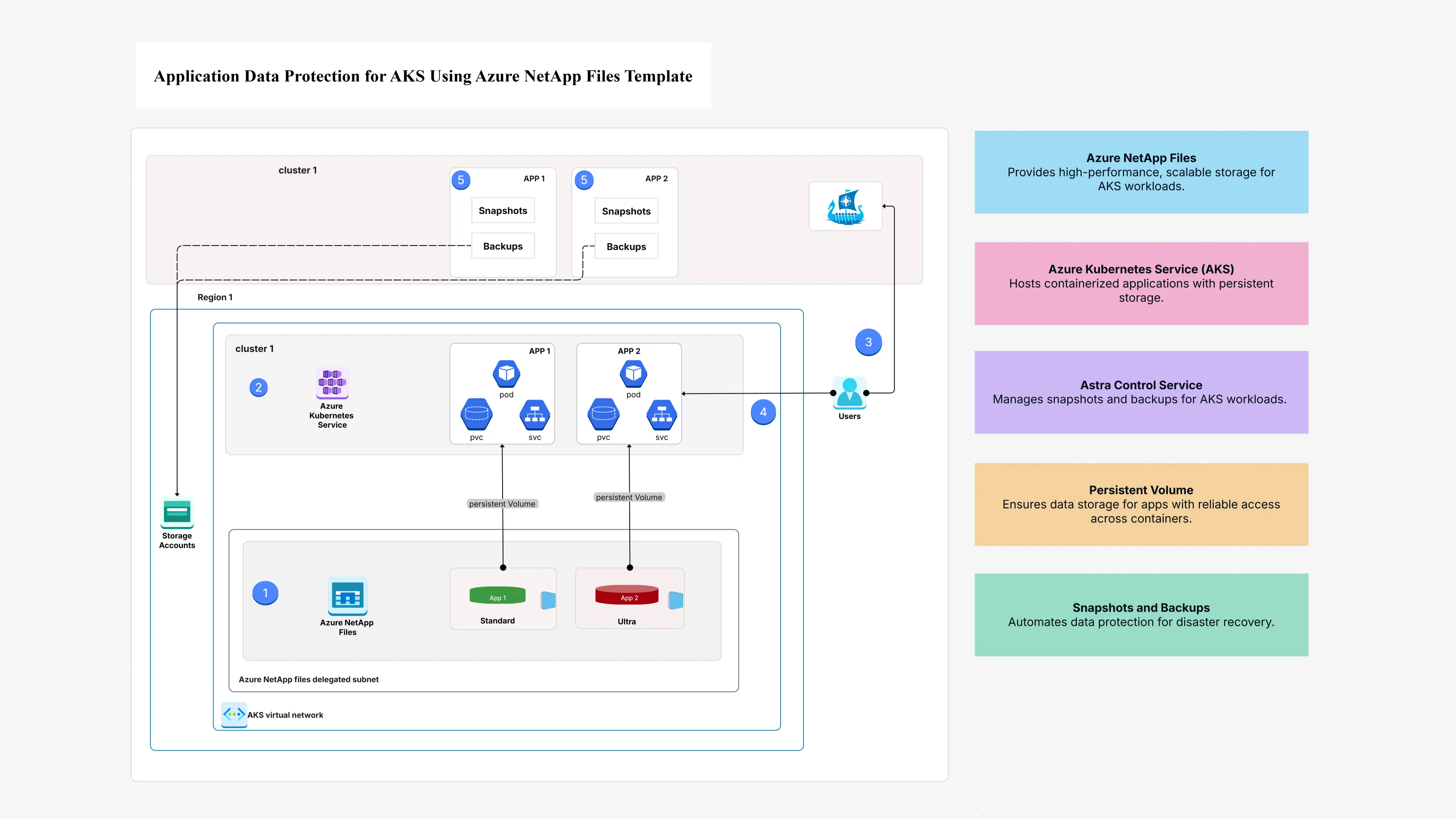Screen dimensions: 1456x819
Task: Click the Astra Control ship icon
Action: [x=845, y=206]
